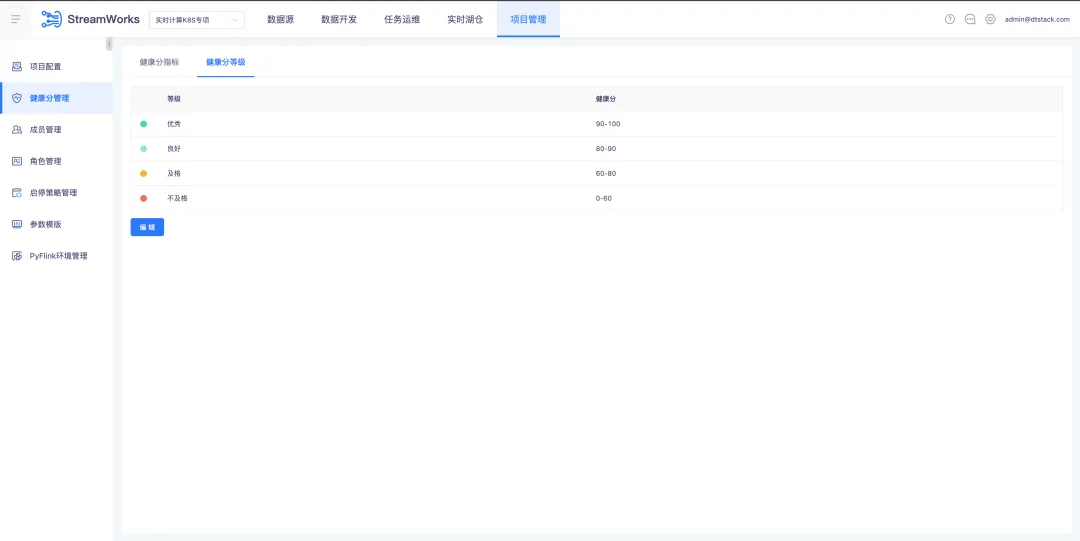Viewport: 1080px width, 541px height.
Task: Select the 及格 60-80 table row
Action: [596, 174]
